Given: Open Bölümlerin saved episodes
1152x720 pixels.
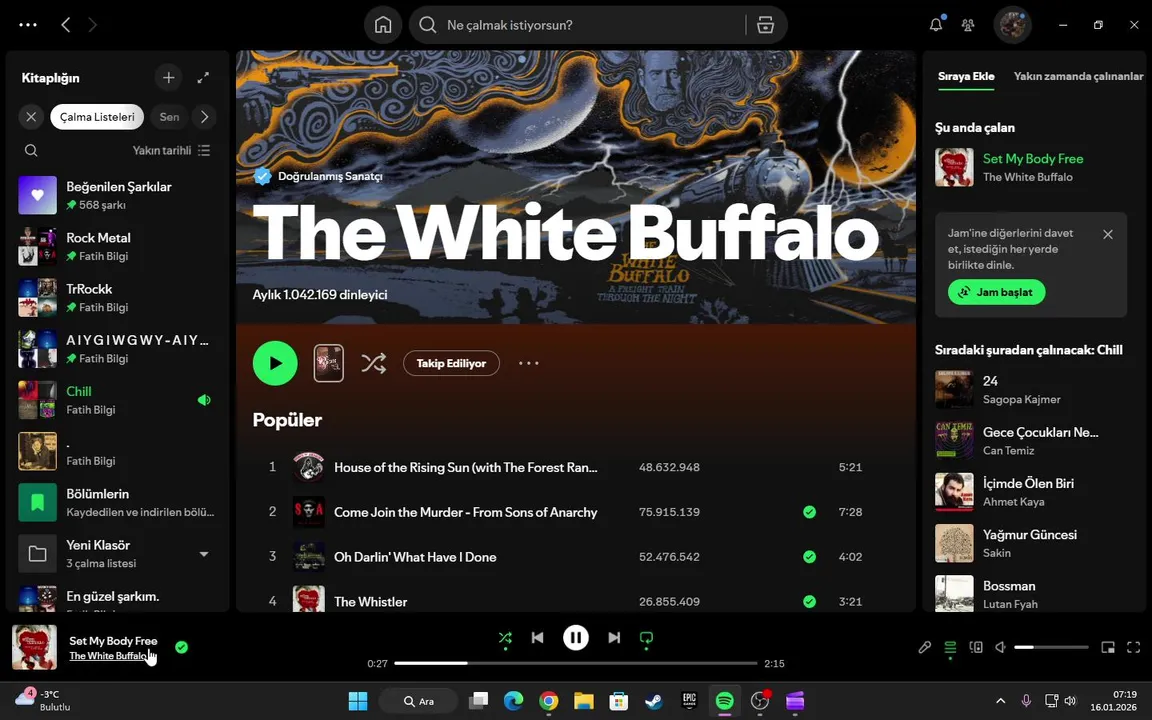Looking at the screenshot, I should (118, 503).
